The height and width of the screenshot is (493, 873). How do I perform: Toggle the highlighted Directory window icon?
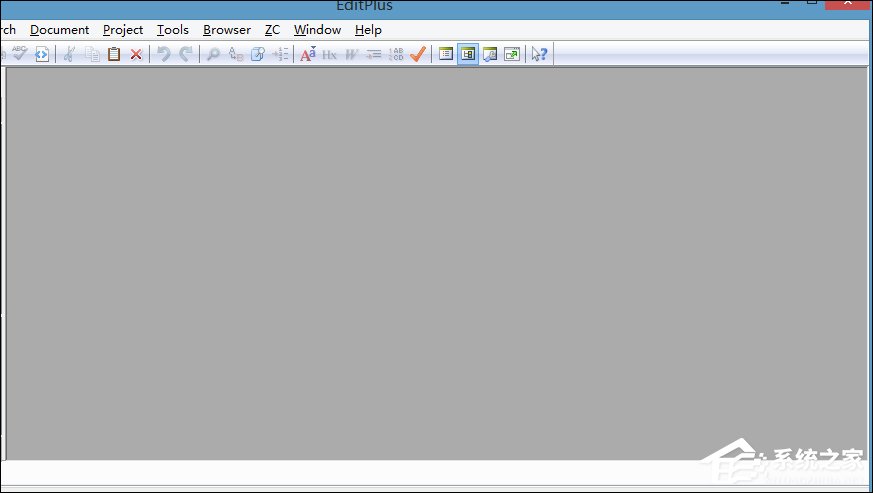[x=468, y=54]
